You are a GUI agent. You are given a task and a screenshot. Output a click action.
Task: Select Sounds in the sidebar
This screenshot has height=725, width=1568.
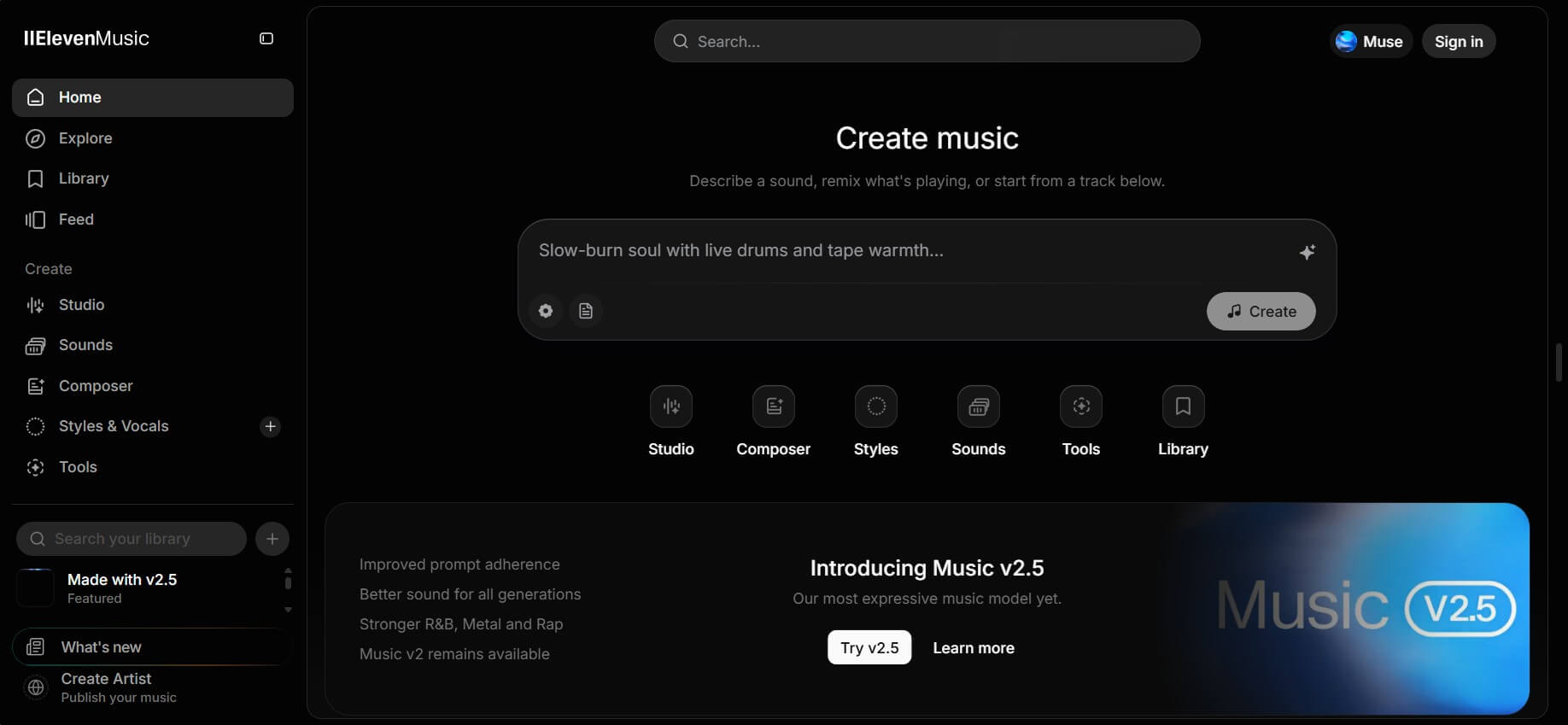(153, 345)
